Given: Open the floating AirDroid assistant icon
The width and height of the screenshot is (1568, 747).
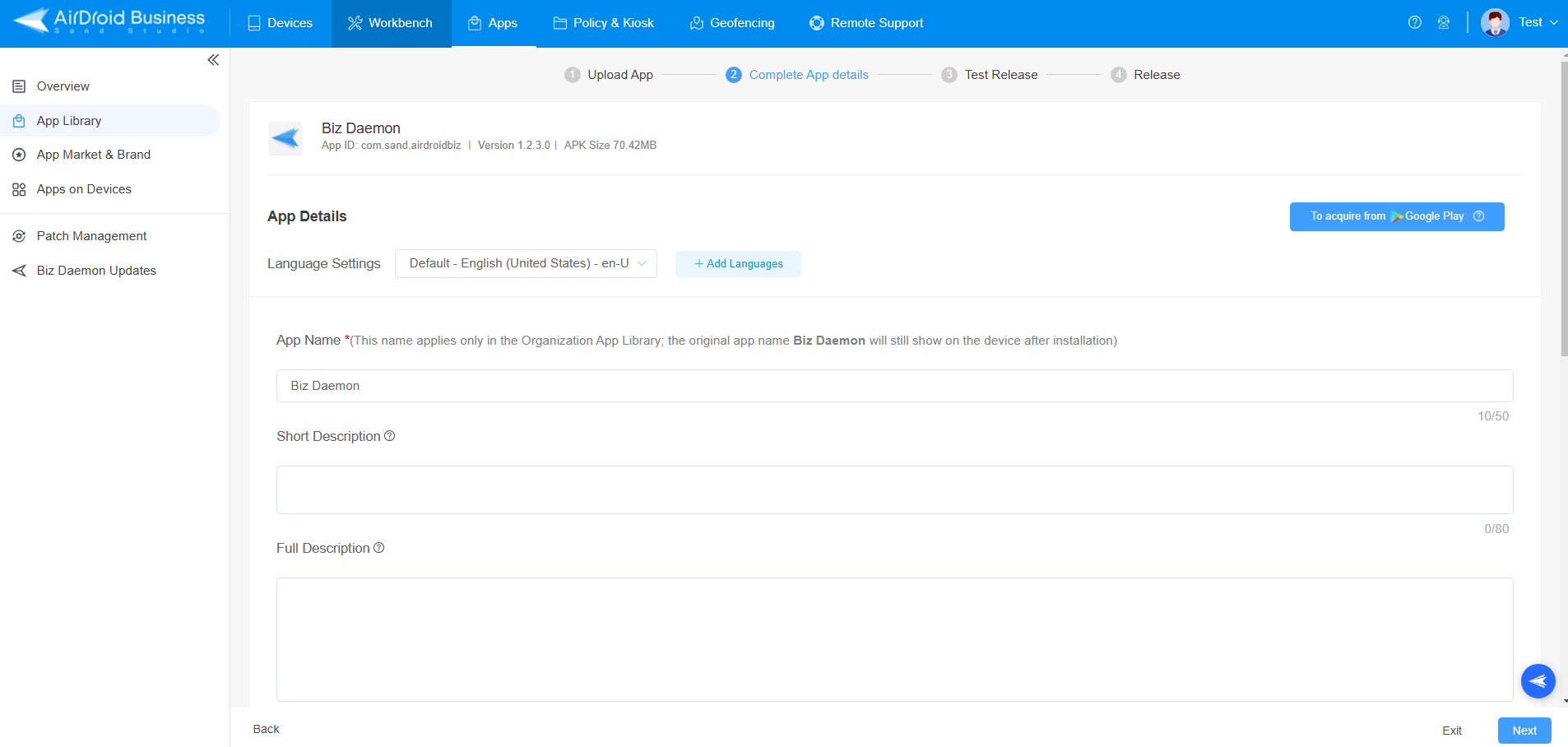Looking at the screenshot, I should [x=1537, y=680].
